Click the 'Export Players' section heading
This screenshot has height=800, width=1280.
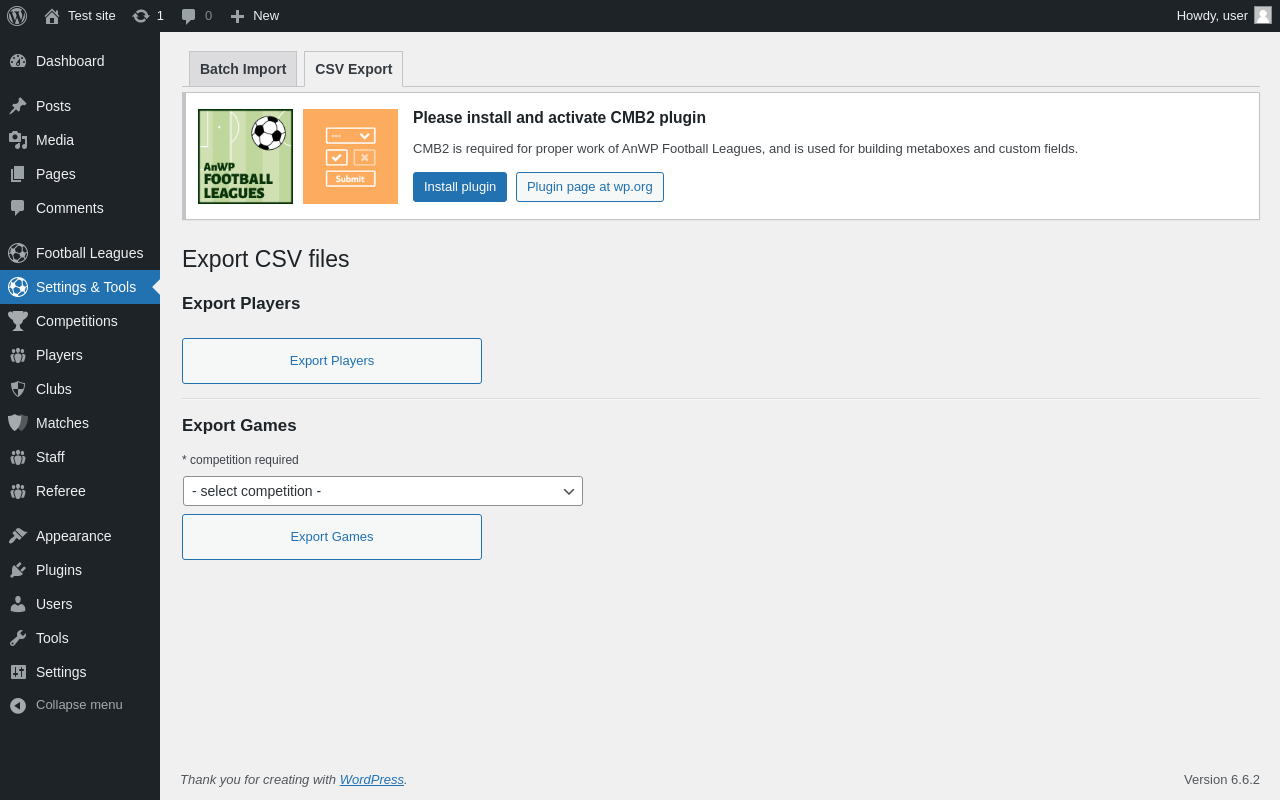(x=241, y=304)
